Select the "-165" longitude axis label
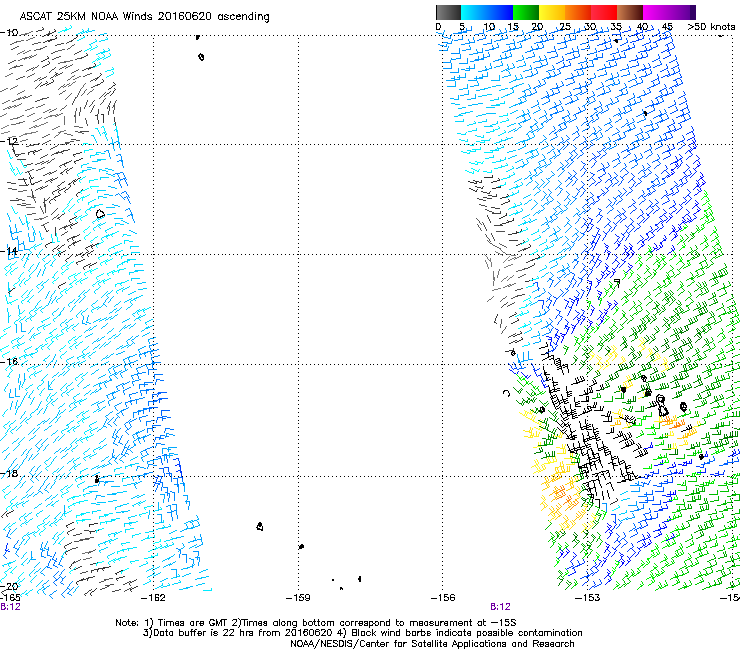 pyautogui.click(x=10, y=598)
